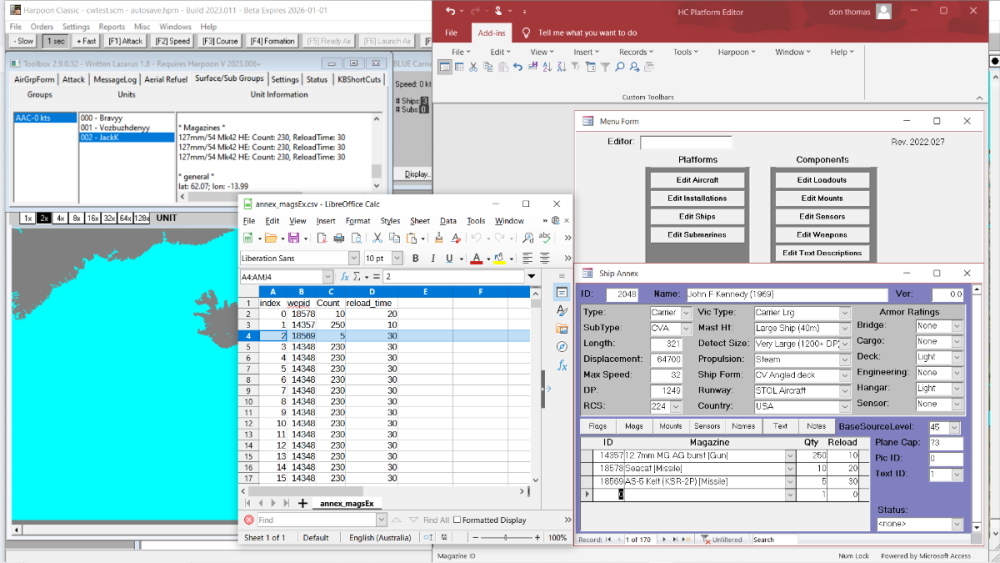Select 1x zoom toggle in Harpoon map
The image size is (1000, 563).
pyautogui.click(x=27, y=218)
